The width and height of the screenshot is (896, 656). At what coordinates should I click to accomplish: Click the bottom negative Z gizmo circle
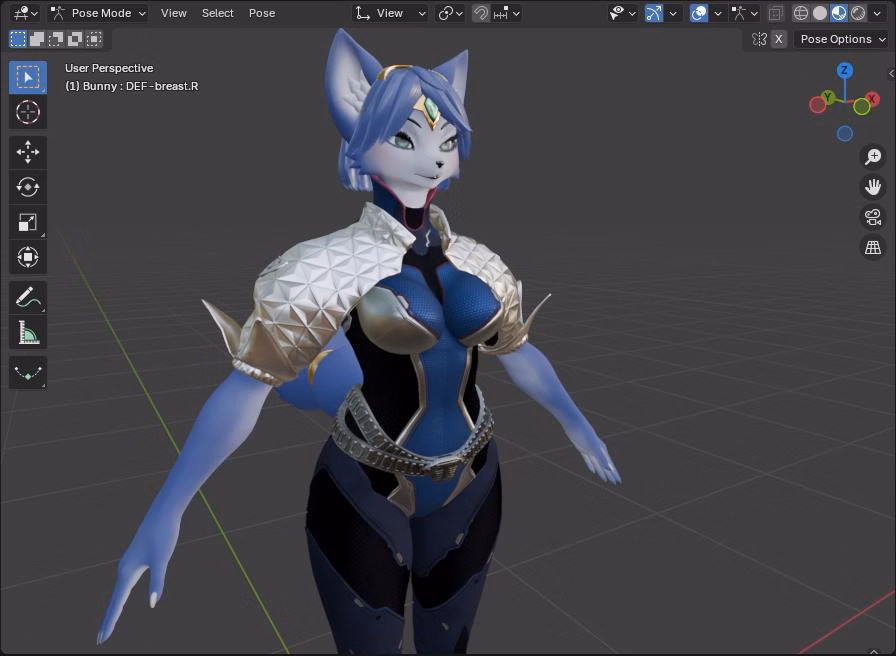(x=845, y=134)
